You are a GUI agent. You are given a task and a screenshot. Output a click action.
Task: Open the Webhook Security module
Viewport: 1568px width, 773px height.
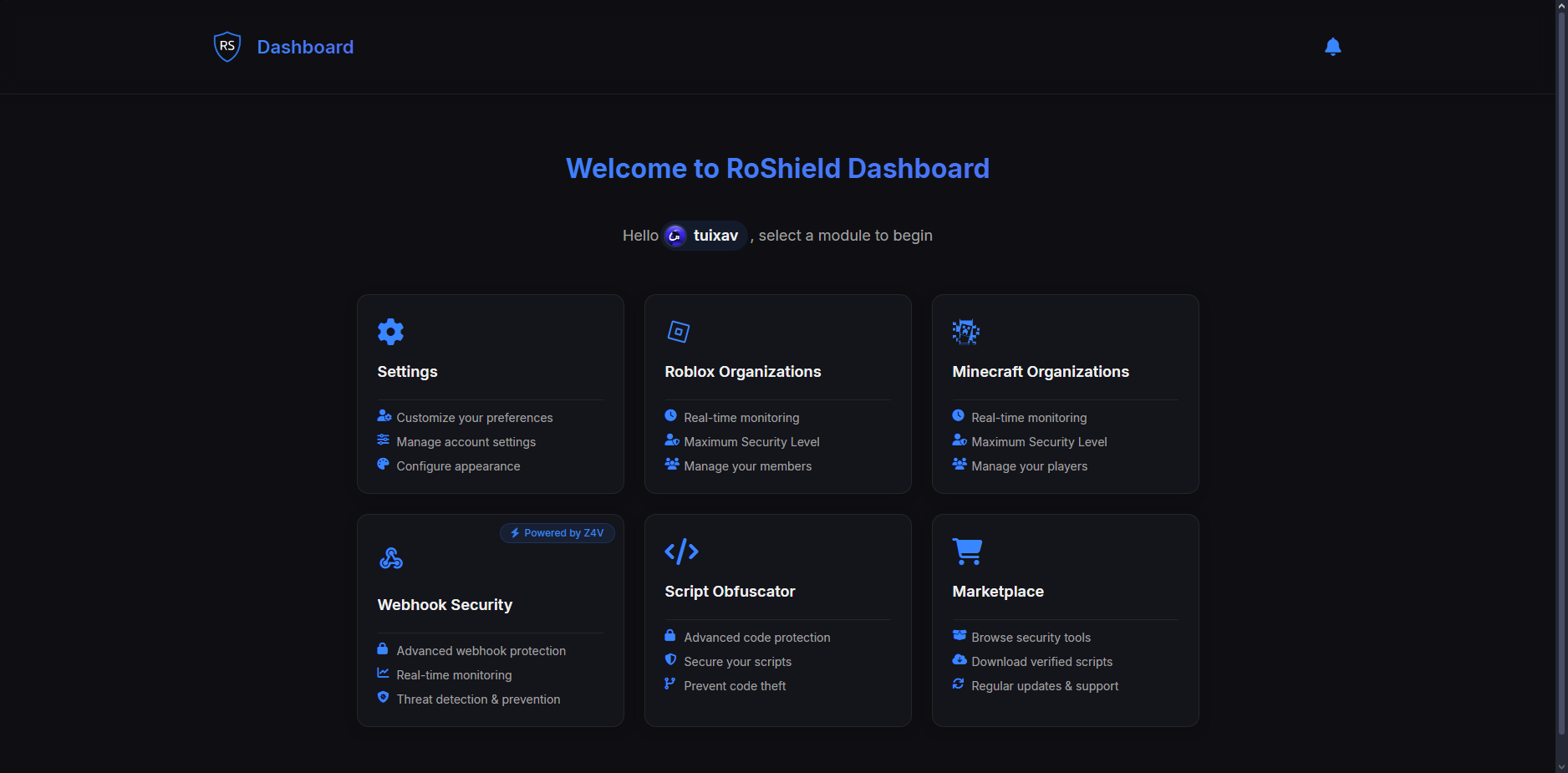(491, 620)
